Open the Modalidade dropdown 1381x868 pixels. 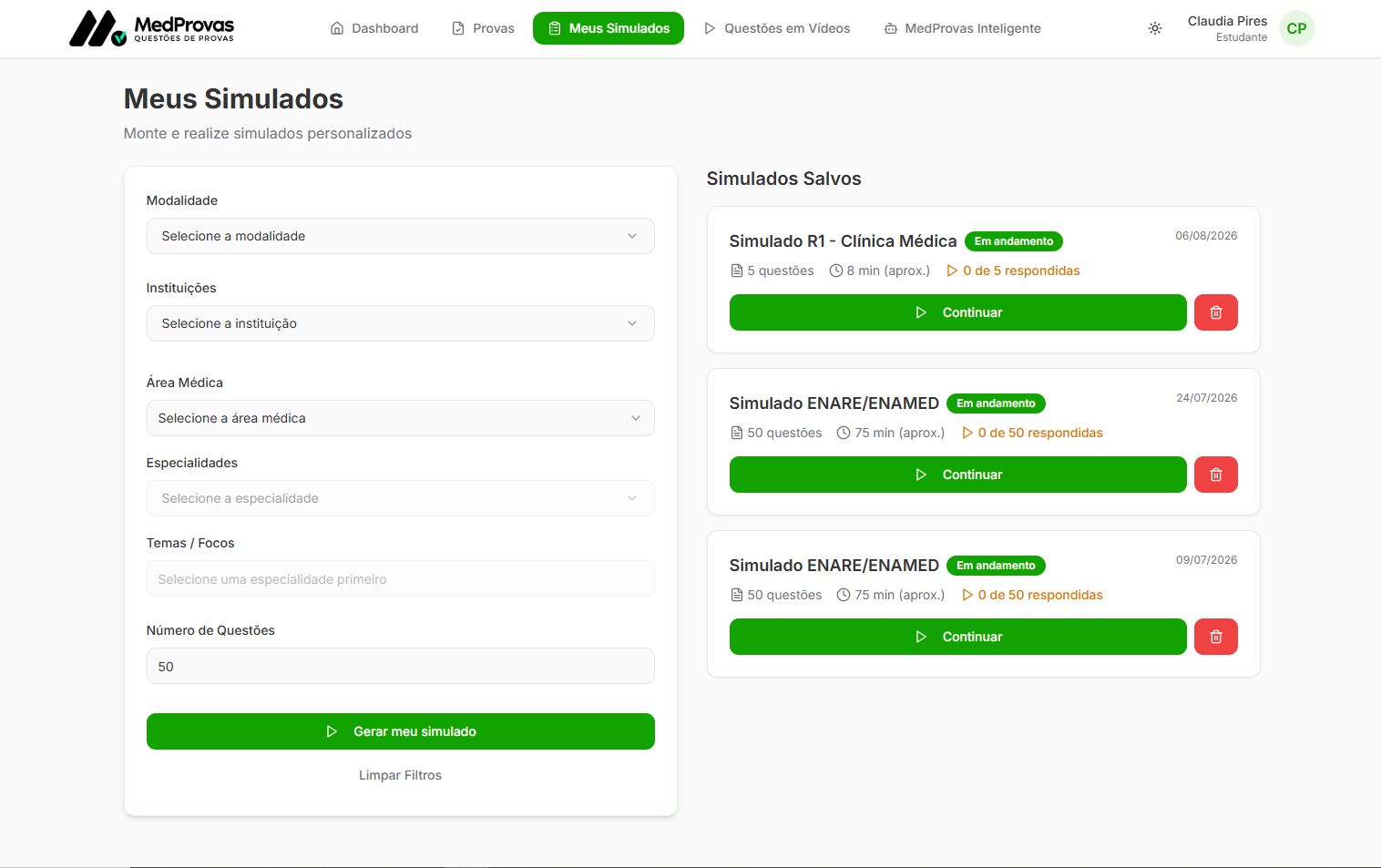click(401, 236)
